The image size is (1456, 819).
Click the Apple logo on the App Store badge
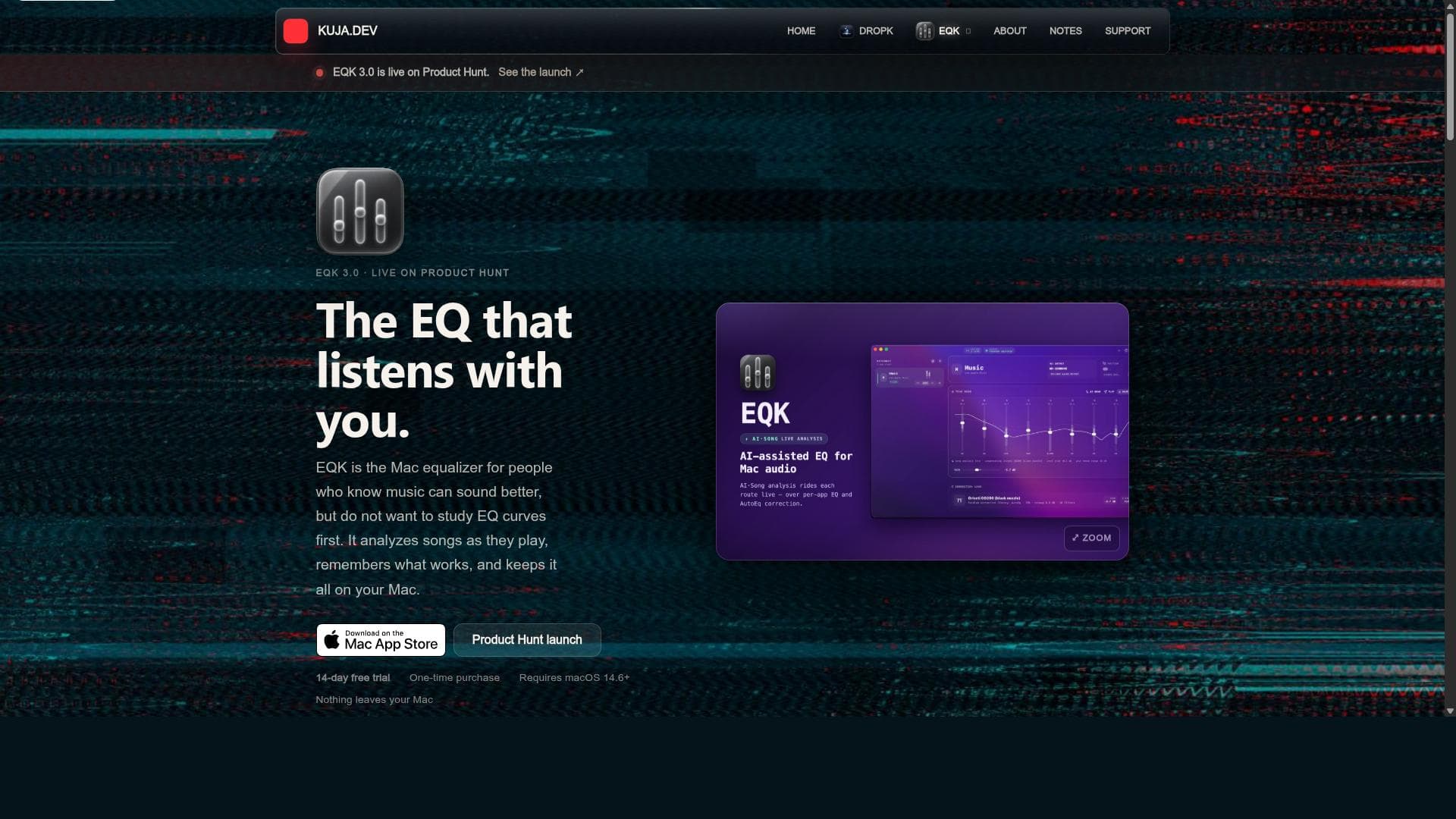332,640
